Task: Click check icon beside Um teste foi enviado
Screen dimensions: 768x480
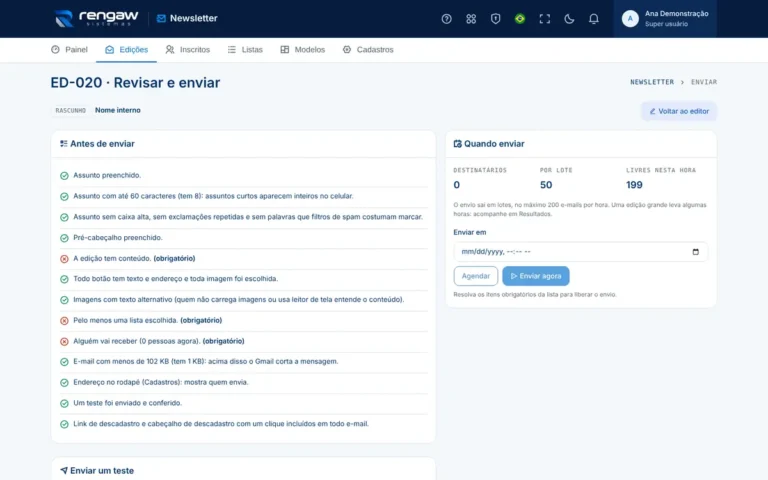Action: 64,404
